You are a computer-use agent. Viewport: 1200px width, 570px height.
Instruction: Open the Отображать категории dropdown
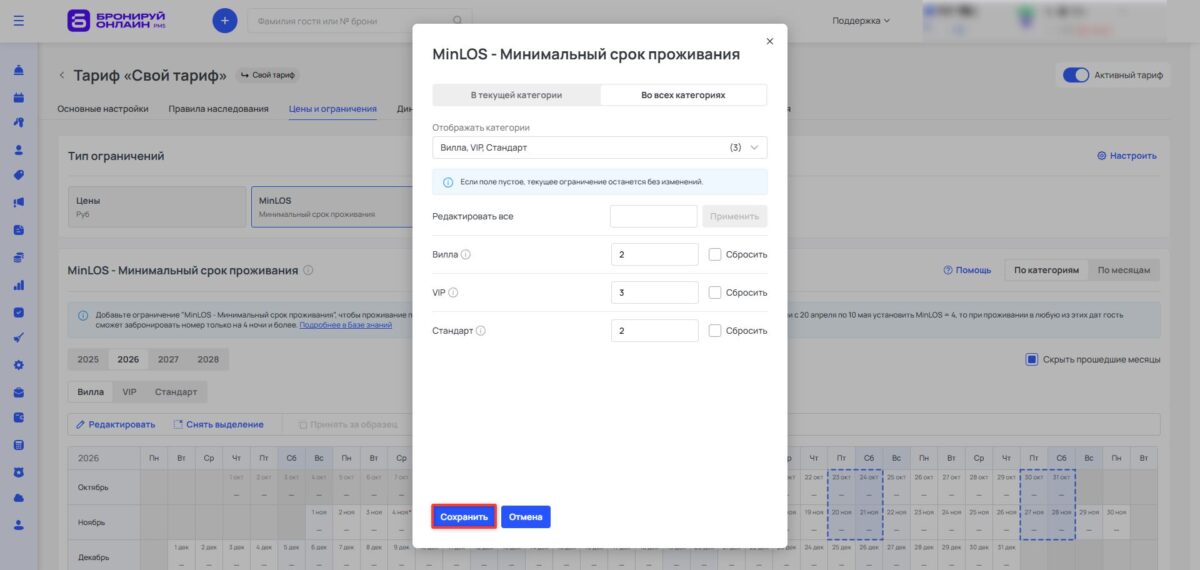[x=600, y=147]
